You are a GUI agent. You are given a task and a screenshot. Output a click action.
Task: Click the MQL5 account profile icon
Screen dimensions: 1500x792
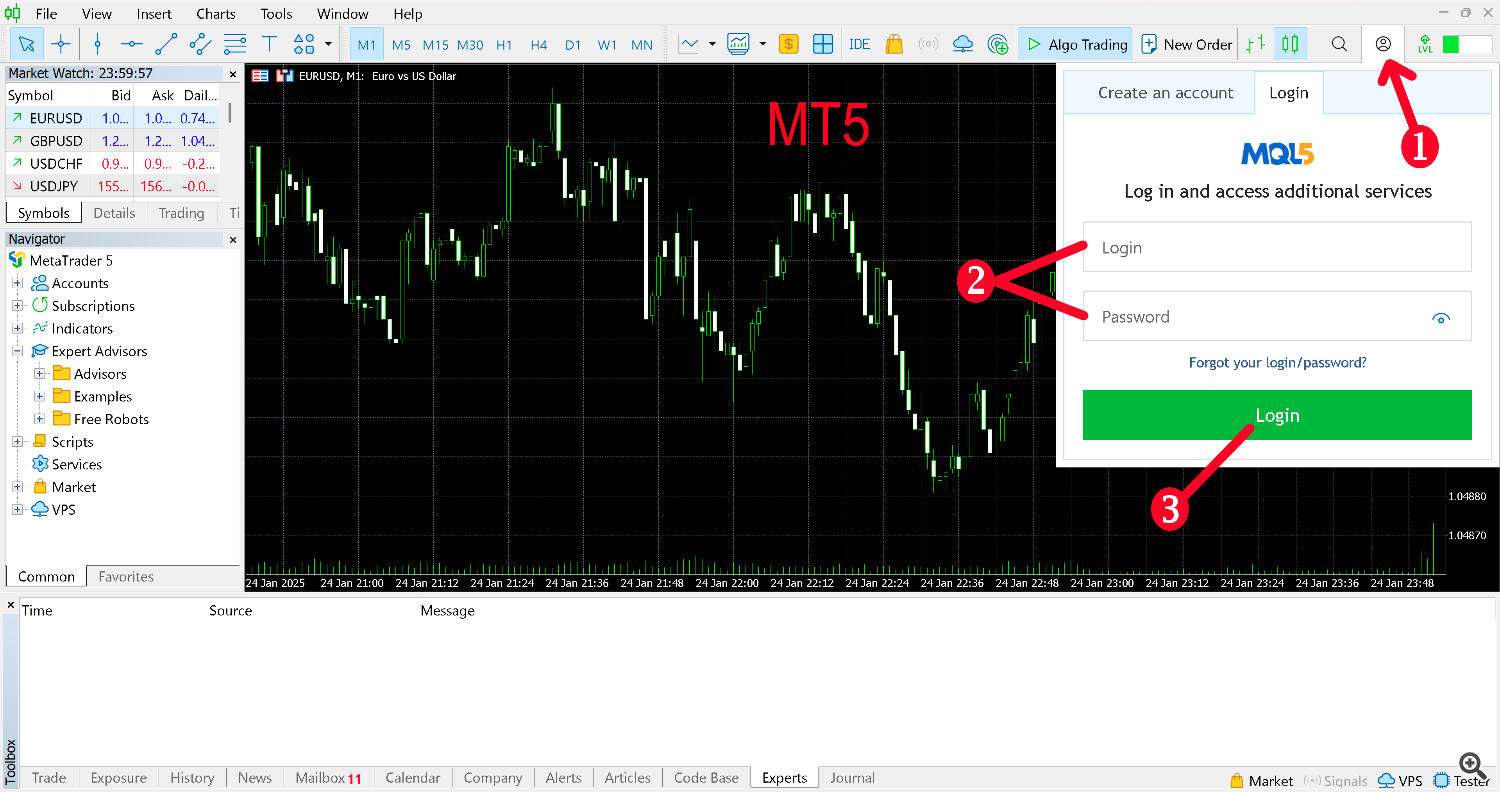coord(1383,44)
